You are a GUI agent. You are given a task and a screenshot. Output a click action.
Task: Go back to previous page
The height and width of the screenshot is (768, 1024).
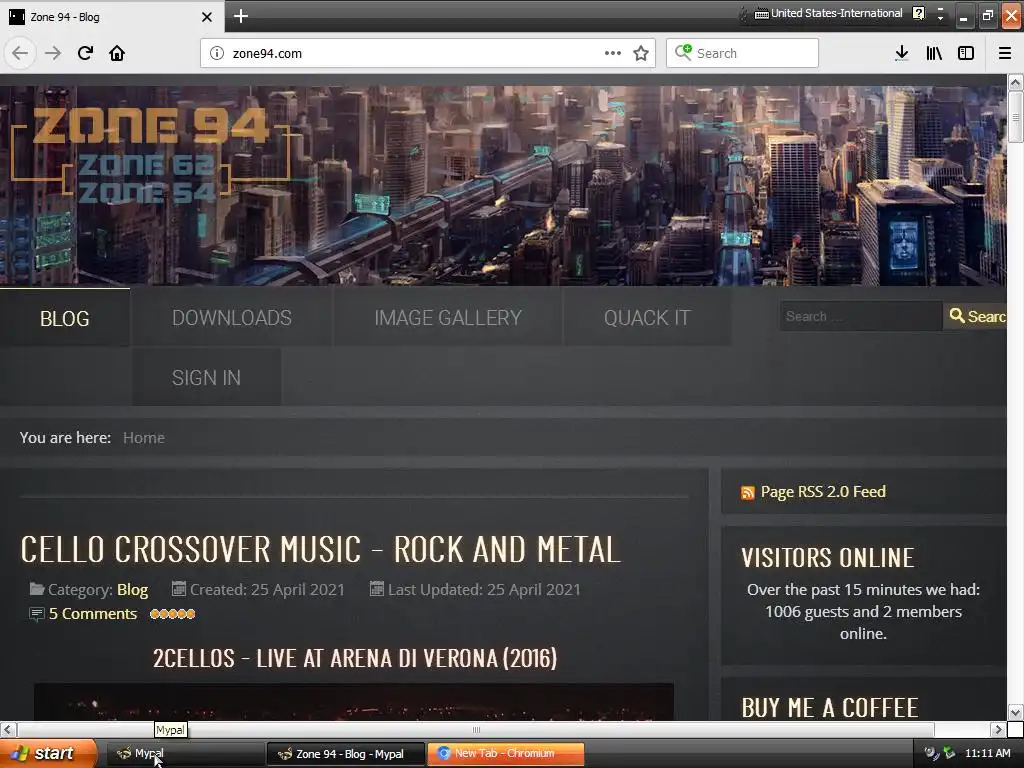tap(20, 53)
